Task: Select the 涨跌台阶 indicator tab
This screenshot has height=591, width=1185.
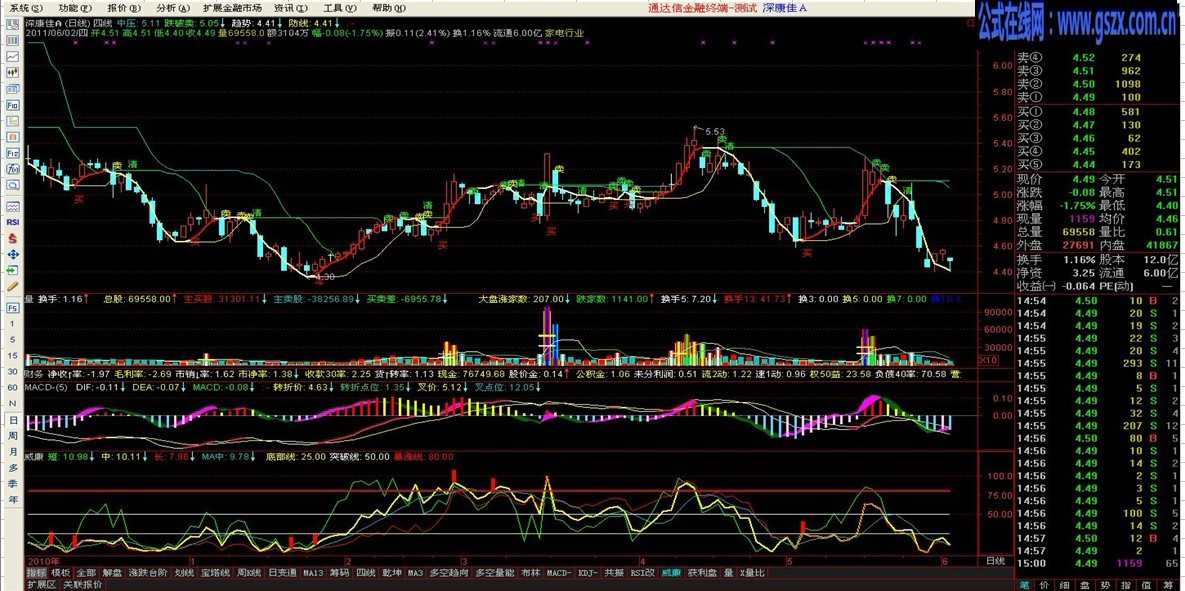Action: [148, 572]
